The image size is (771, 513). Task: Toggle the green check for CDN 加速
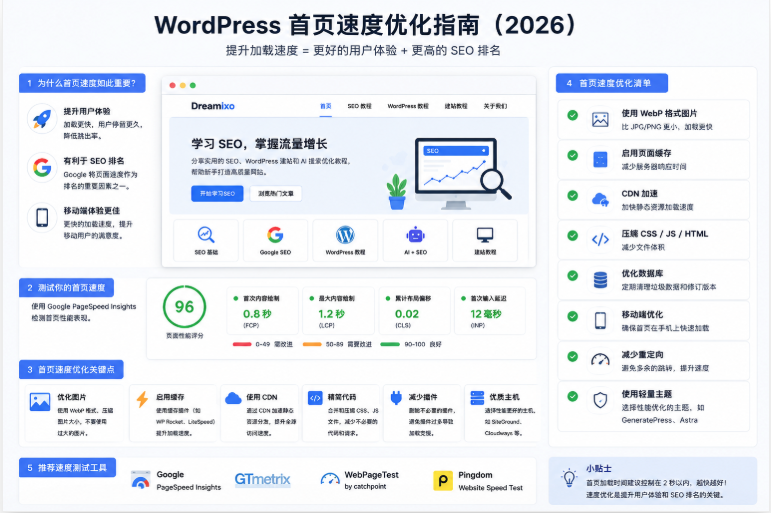click(572, 195)
